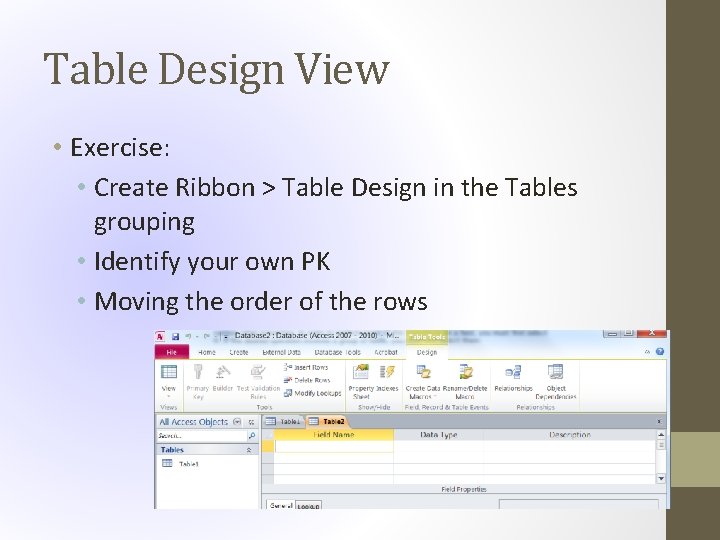Expand the View button dropdown arrow
Image resolution: width=720 pixels, height=540 pixels.
tap(169, 396)
